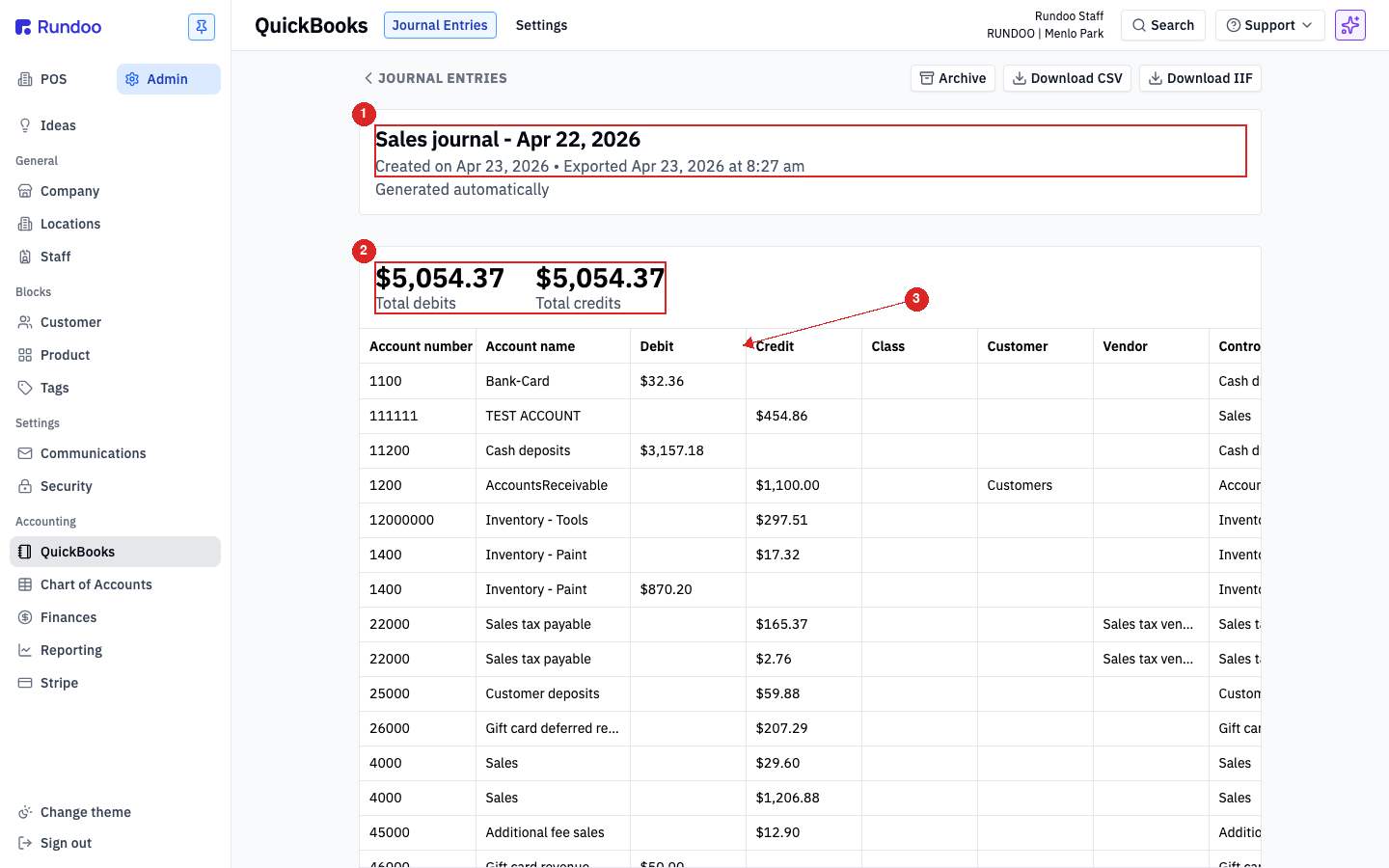Screen dimensions: 1389x868
Task: Click the pin sidebar icon
Action: click(202, 27)
